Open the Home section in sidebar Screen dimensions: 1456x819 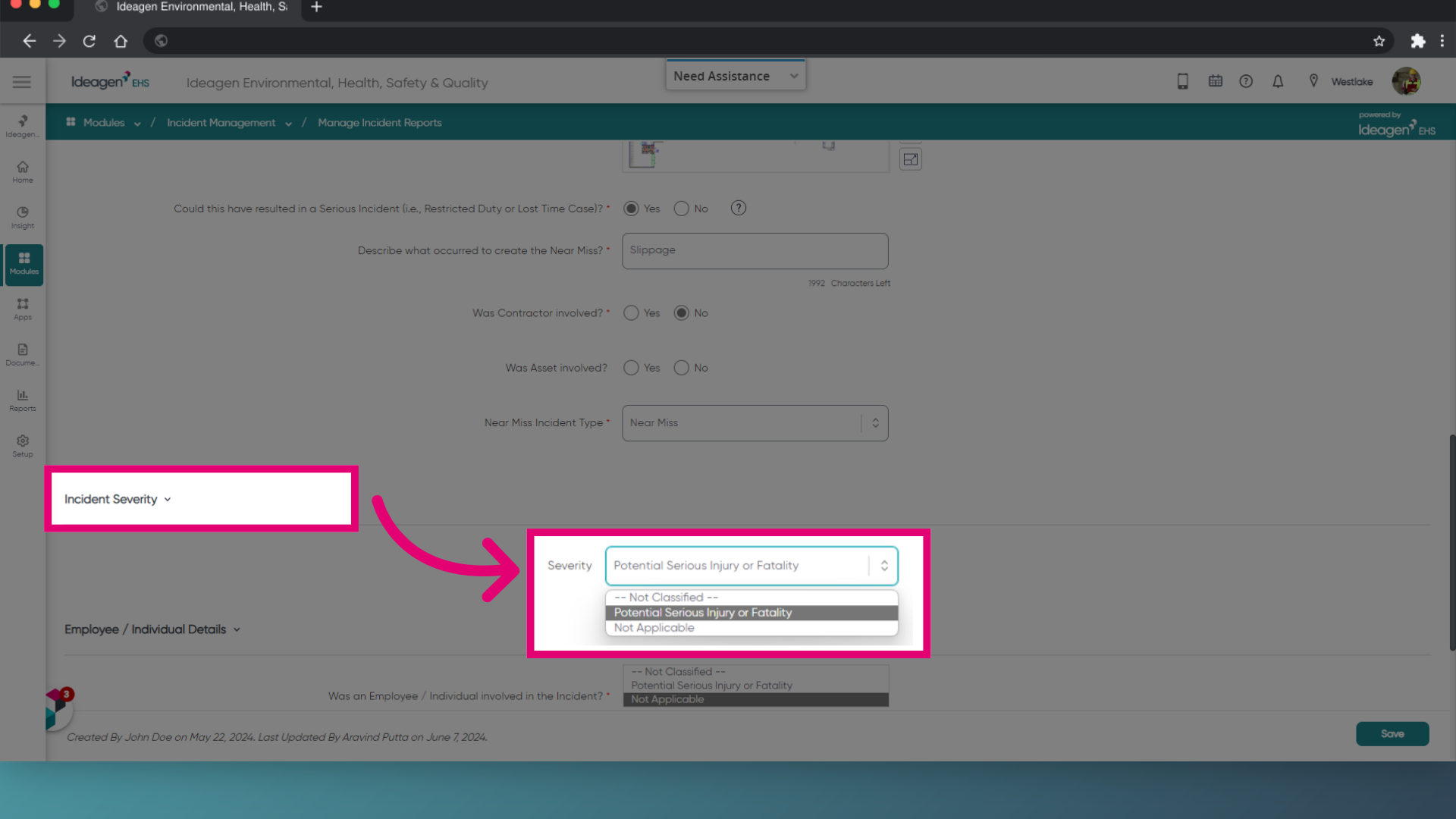click(x=22, y=171)
